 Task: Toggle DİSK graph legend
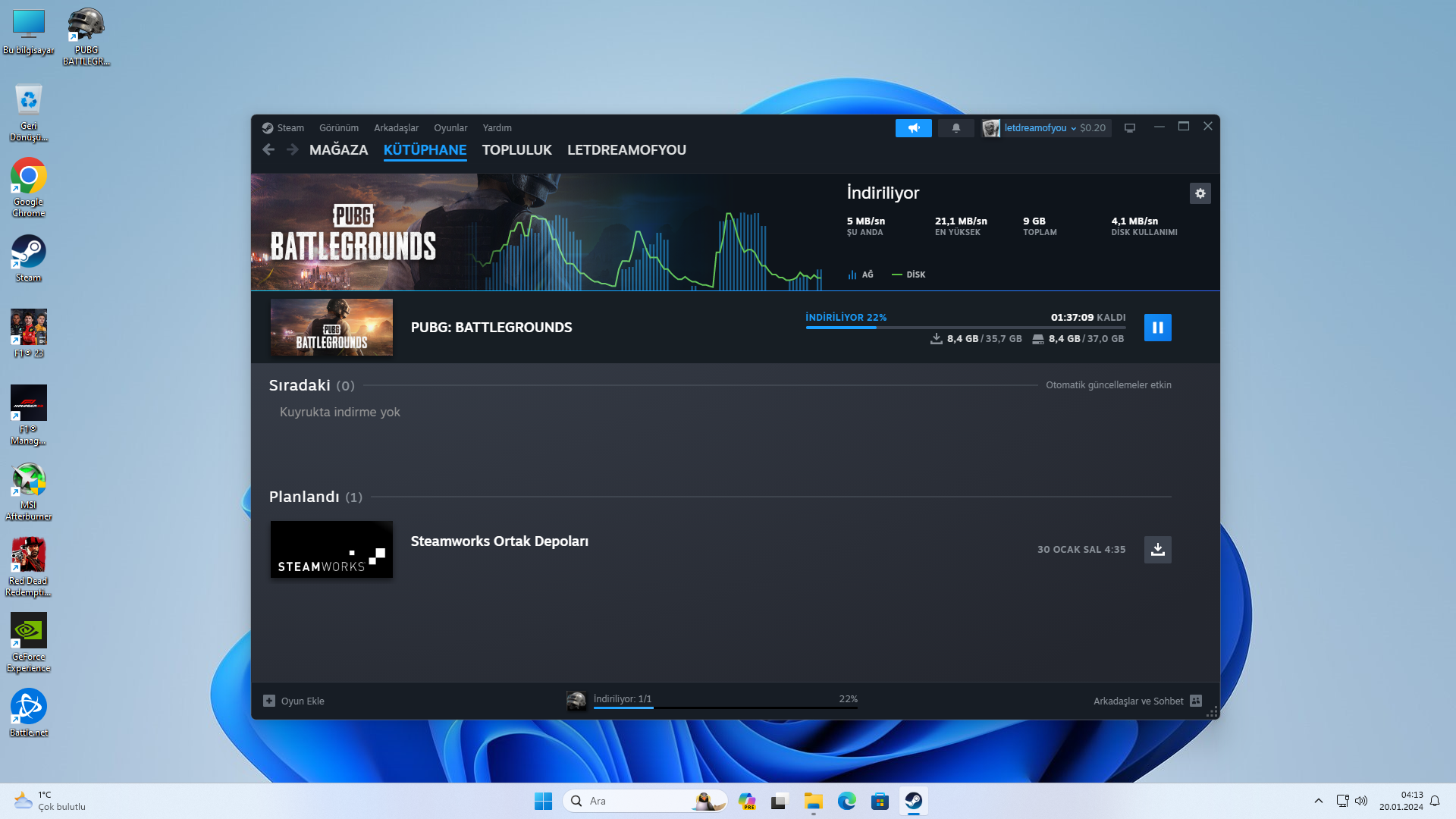[908, 275]
